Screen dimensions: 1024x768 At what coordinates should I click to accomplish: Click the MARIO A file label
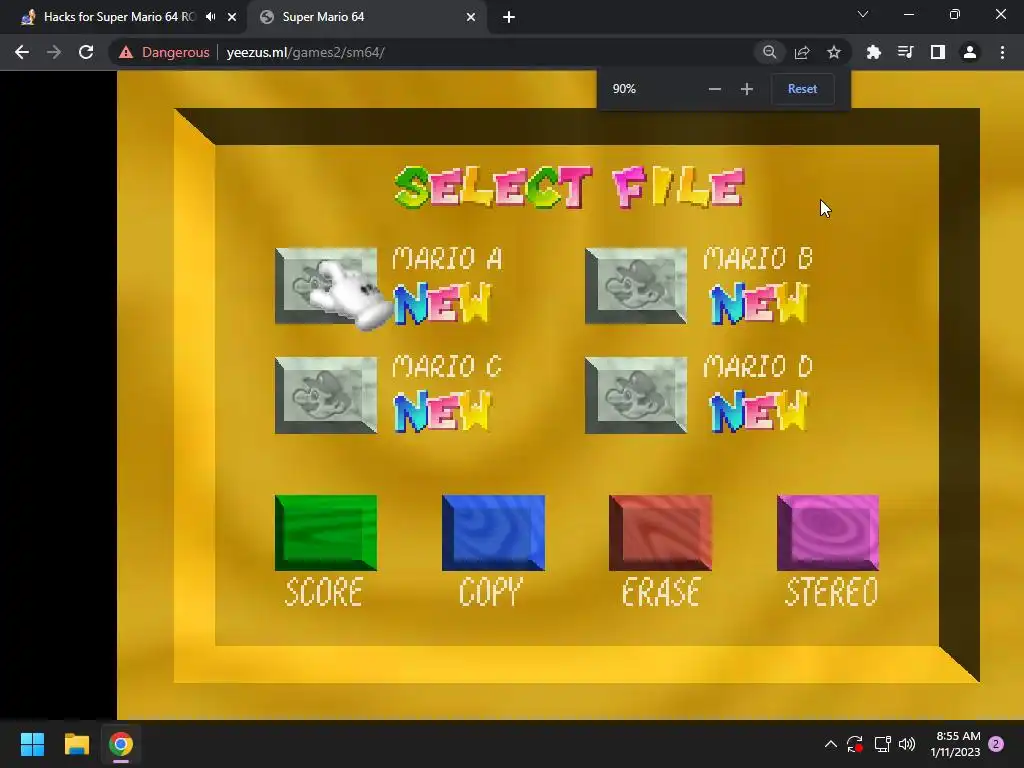[x=447, y=259]
